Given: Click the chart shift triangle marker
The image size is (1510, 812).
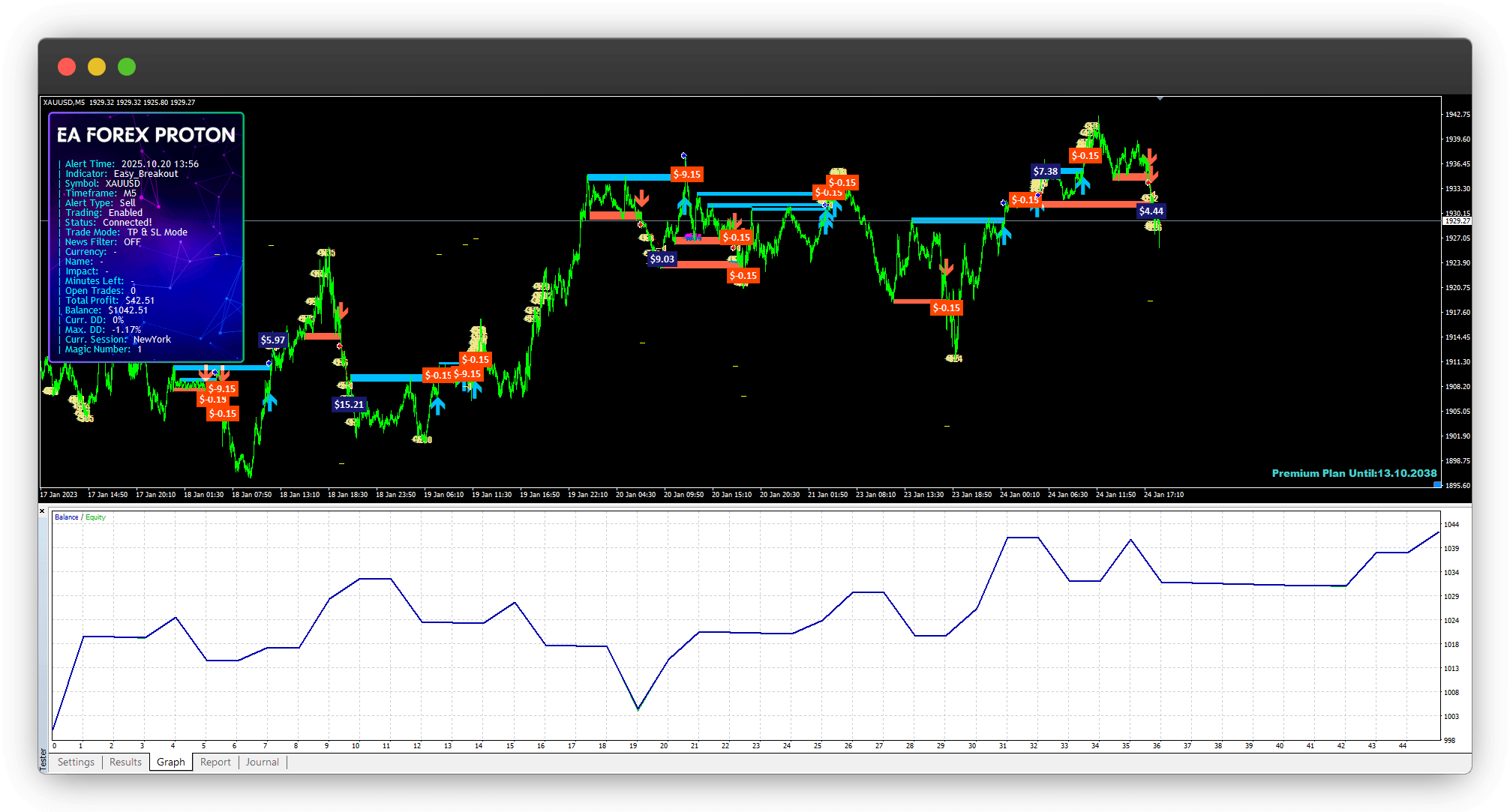Looking at the screenshot, I should (1160, 98).
